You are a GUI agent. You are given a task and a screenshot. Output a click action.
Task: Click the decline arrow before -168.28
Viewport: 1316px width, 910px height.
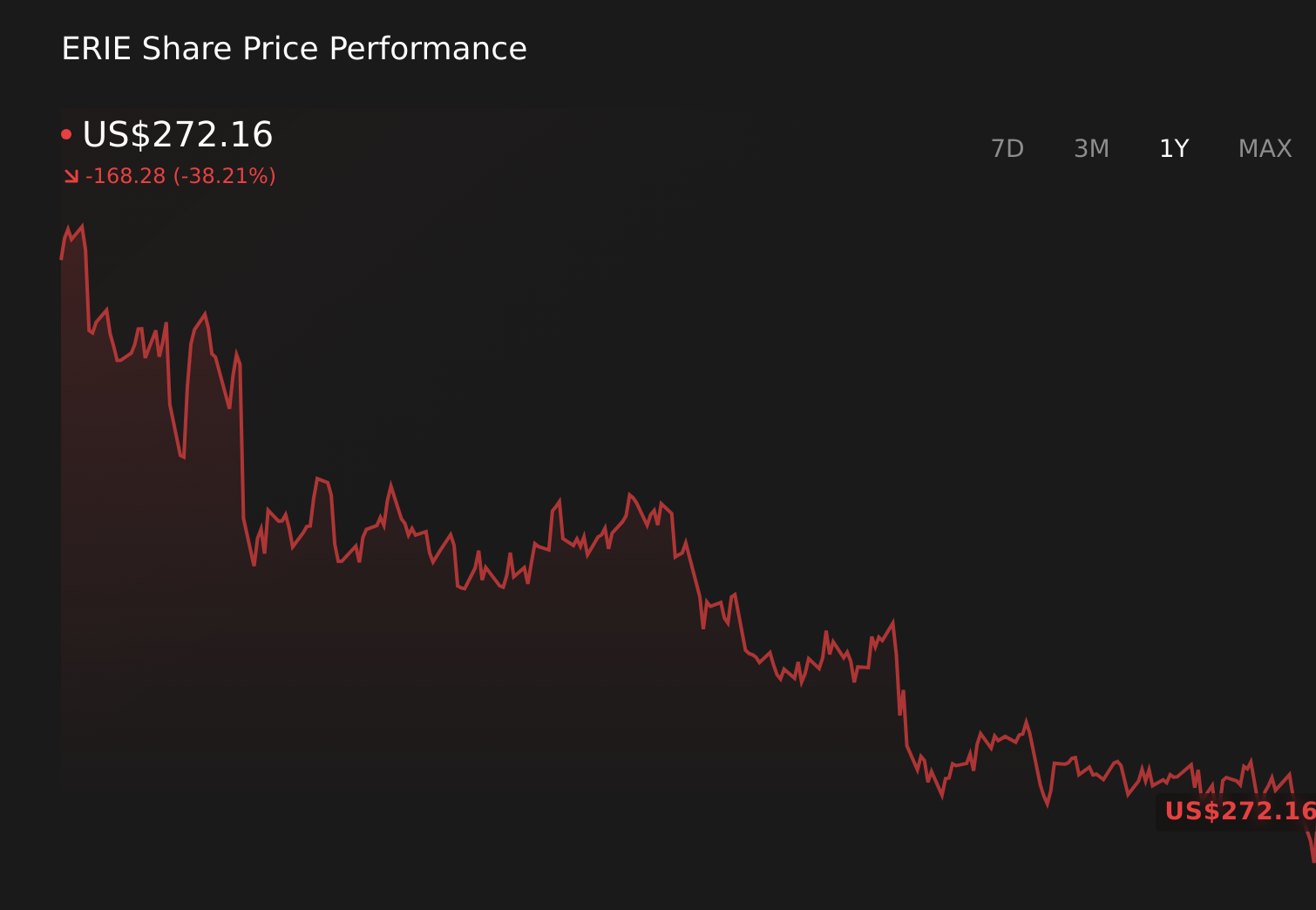tap(71, 176)
